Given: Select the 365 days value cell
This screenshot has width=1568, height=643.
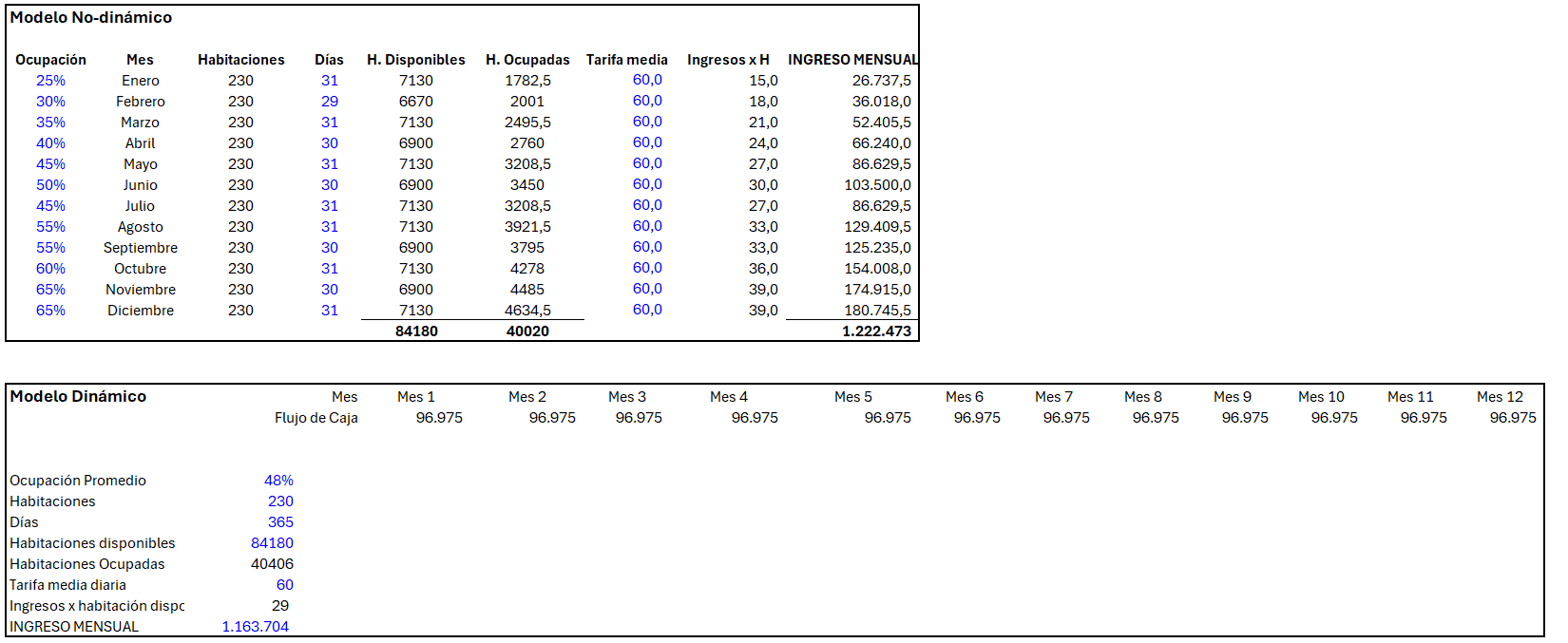Looking at the screenshot, I should pyautogui.click(x=280, y=522).
